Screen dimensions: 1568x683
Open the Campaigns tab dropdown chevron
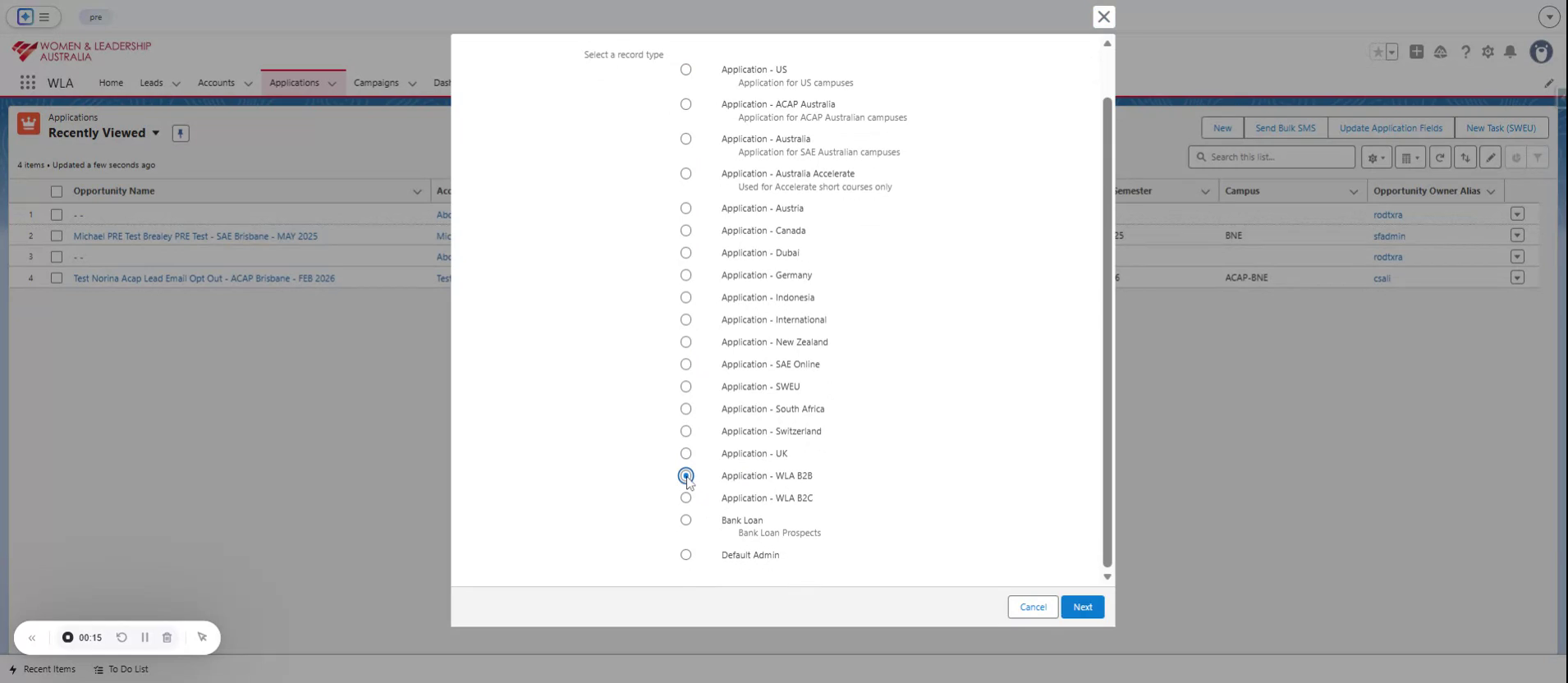[x=412, y=84]
